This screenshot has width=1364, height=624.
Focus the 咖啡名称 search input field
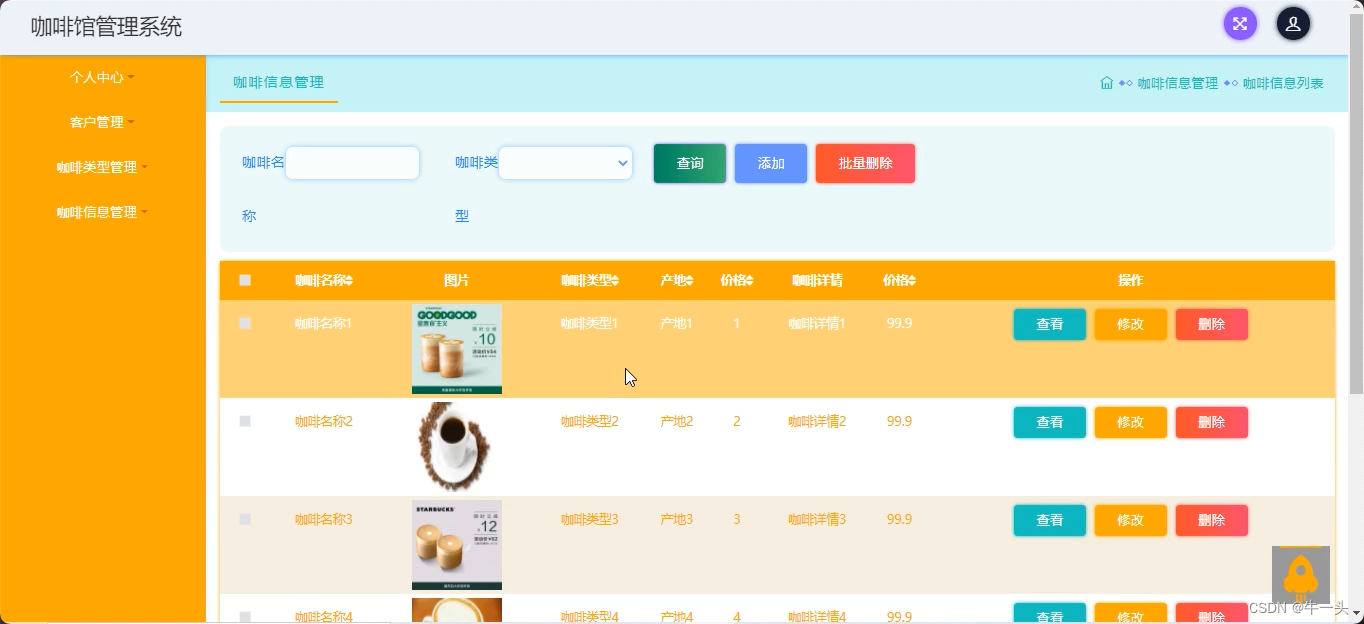point(352,163)
